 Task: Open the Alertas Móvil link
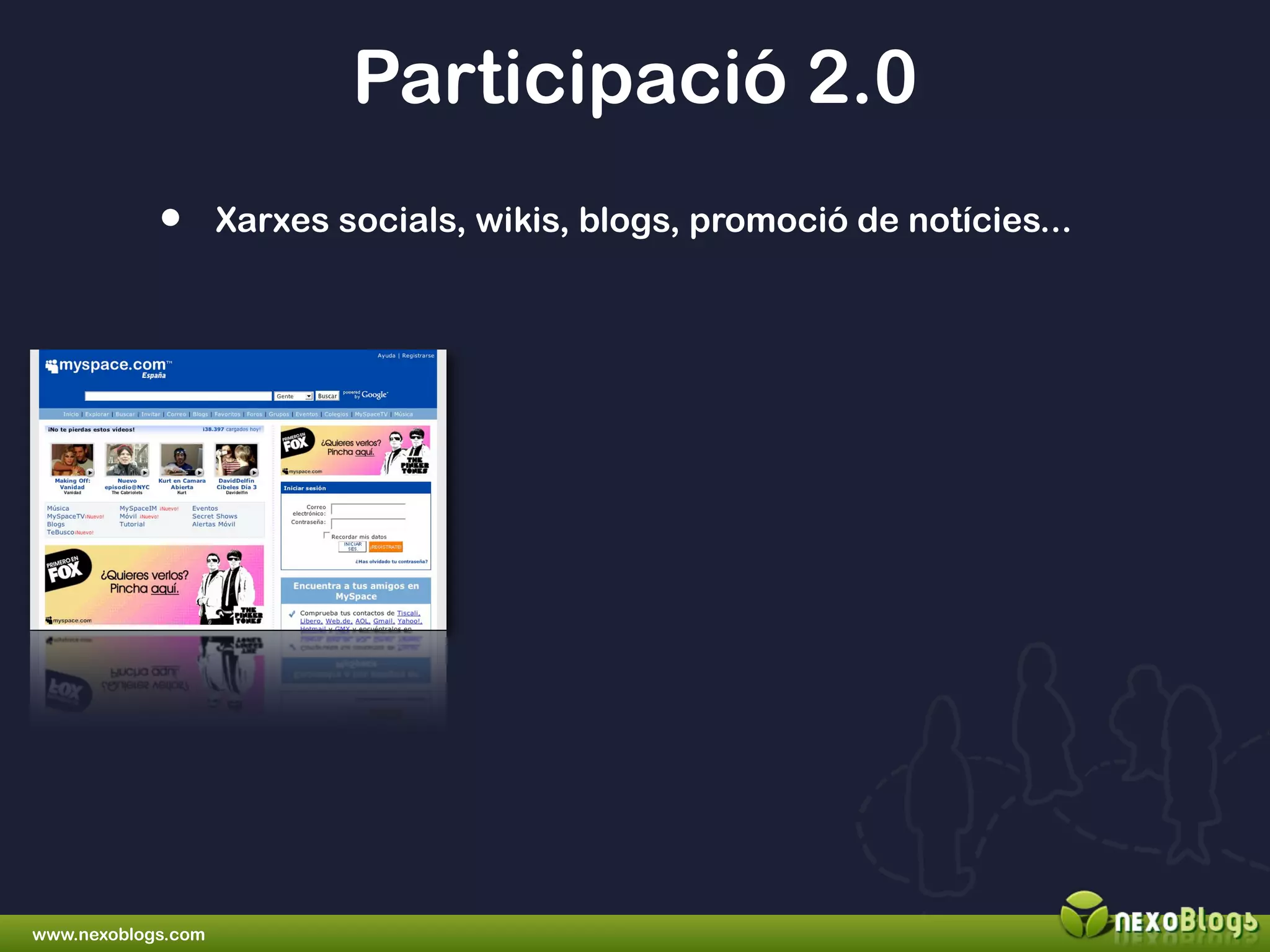(x=214, y=524)
